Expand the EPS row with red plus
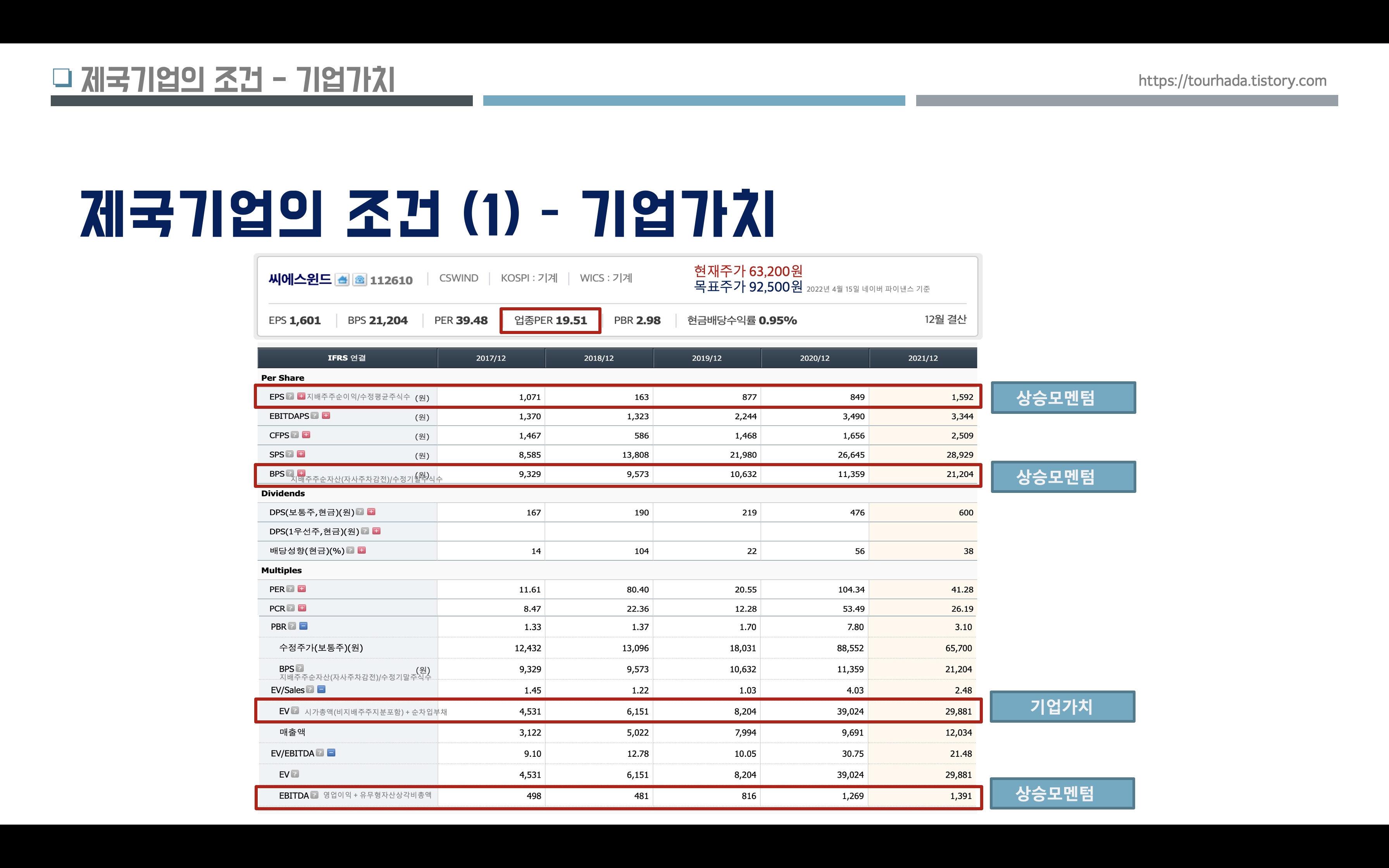The height and width of the screenshot is (868, 1389). [x=301, y=396]
